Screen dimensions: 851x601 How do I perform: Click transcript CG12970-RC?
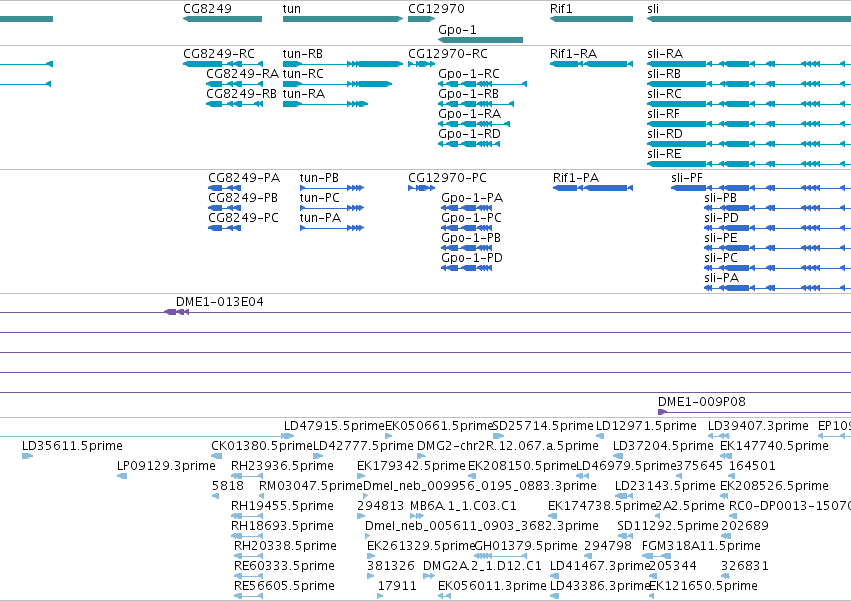(x=422, y=64)
